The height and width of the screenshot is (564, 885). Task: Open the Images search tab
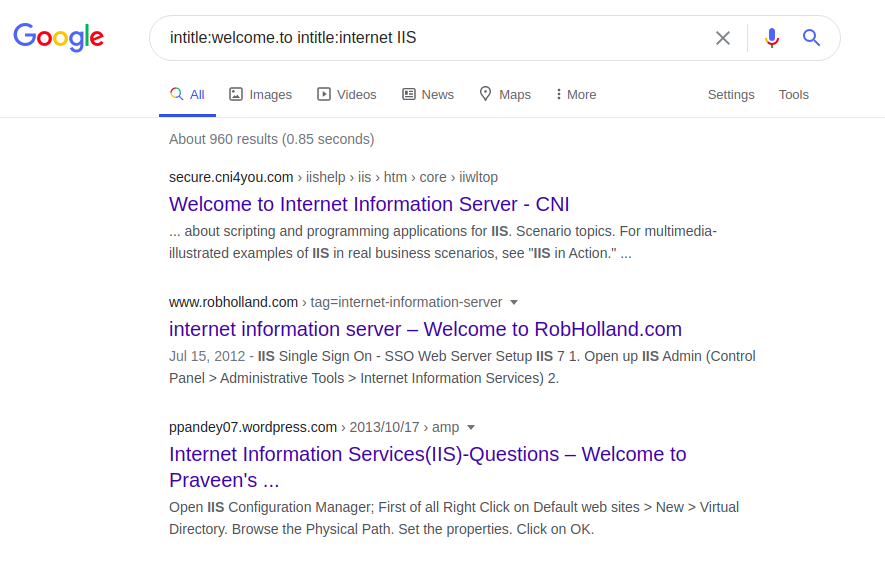click(x=260, y=94)
